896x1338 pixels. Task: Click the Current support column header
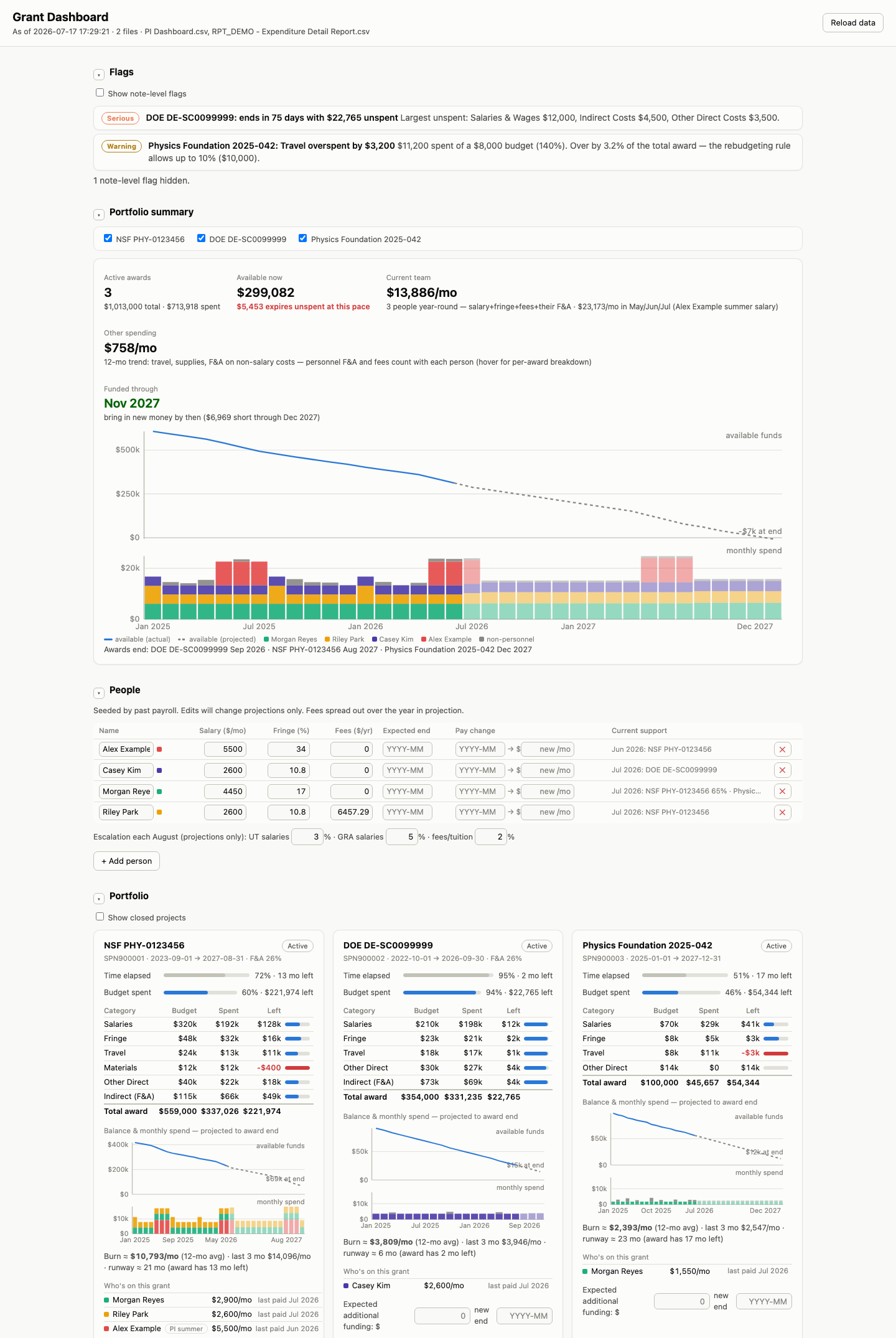coord(639,731)
